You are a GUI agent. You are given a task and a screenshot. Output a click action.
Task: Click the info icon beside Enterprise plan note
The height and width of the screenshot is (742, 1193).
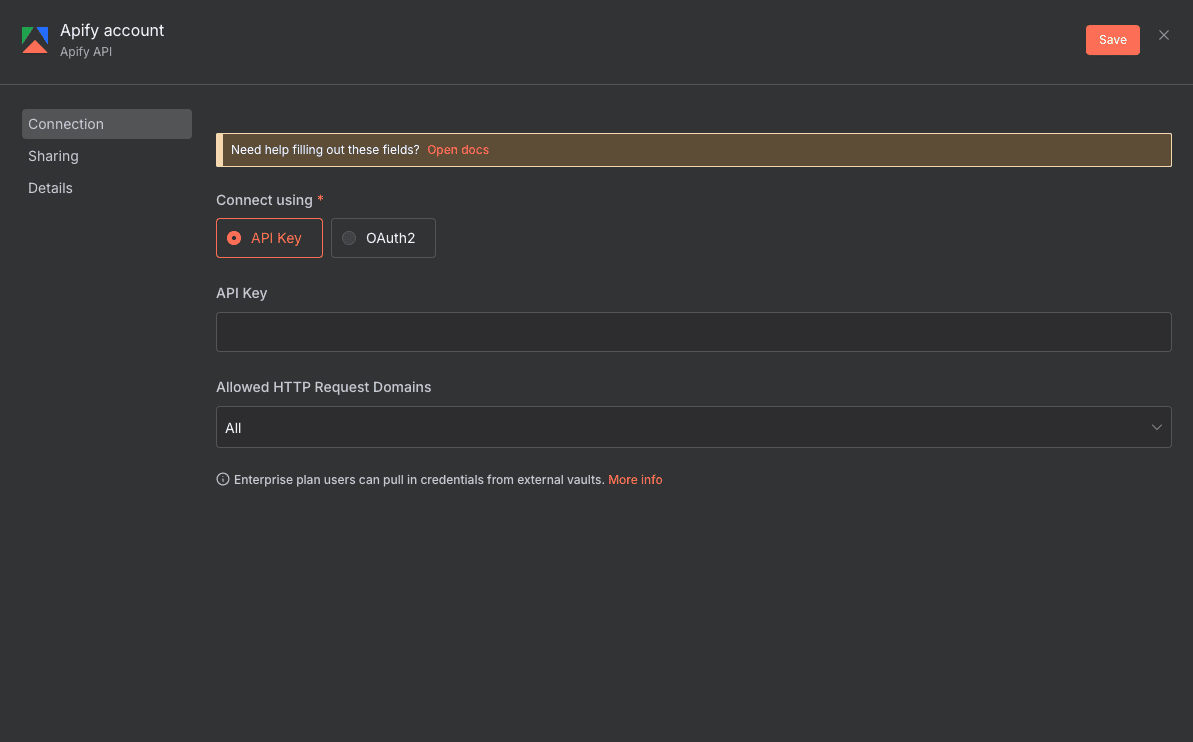(x=222, y=479)
